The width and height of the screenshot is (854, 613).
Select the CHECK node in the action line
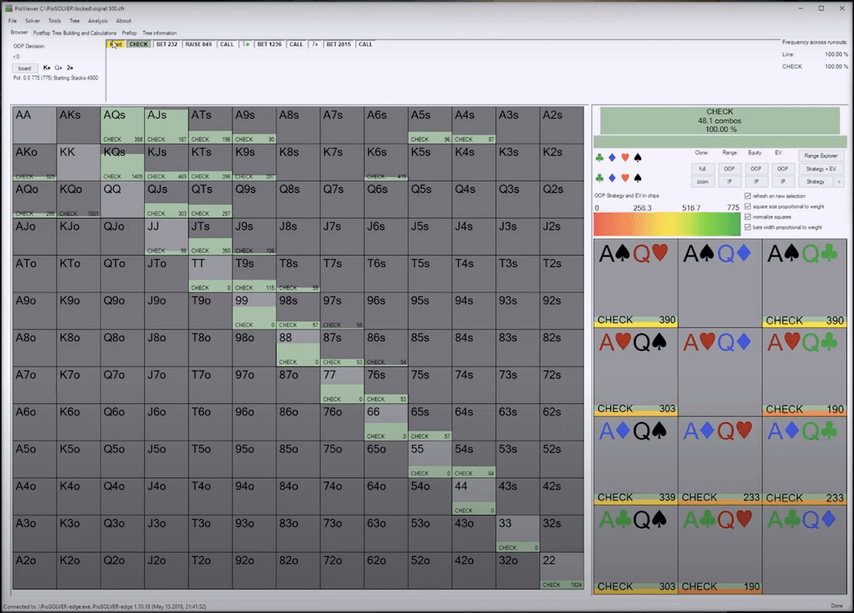(139, 44)
